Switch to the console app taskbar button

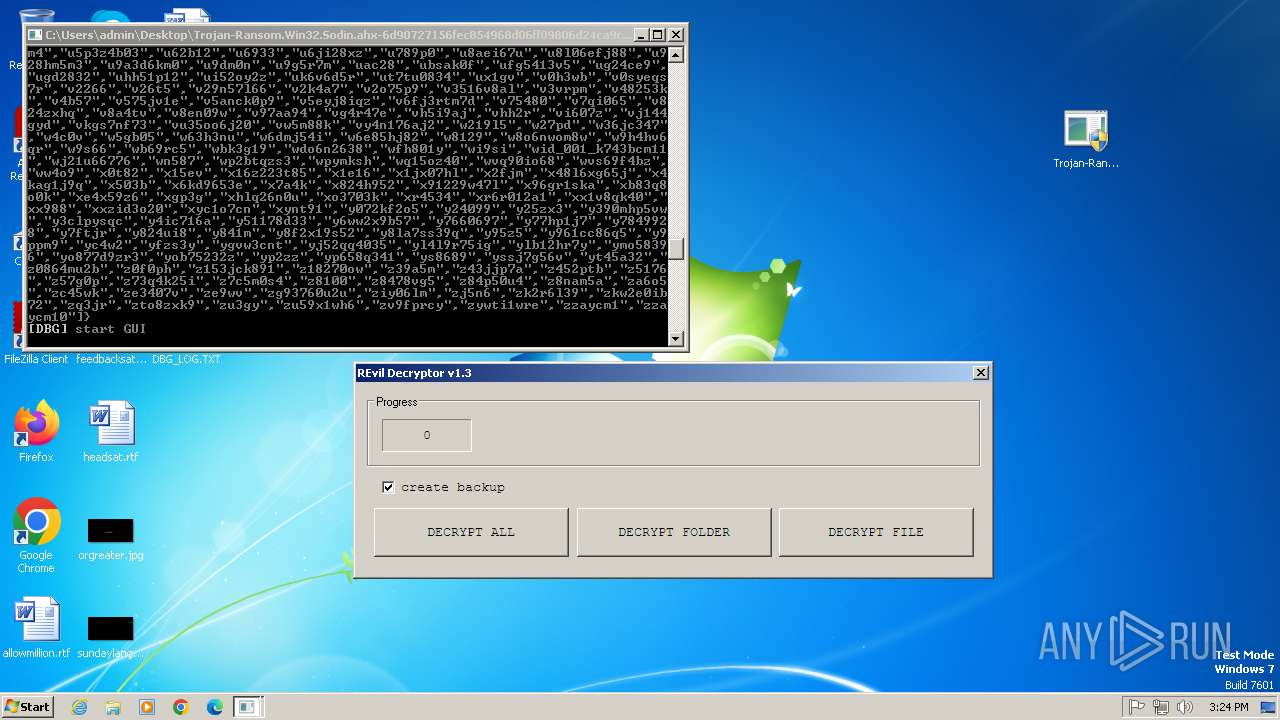click(247, 707)
